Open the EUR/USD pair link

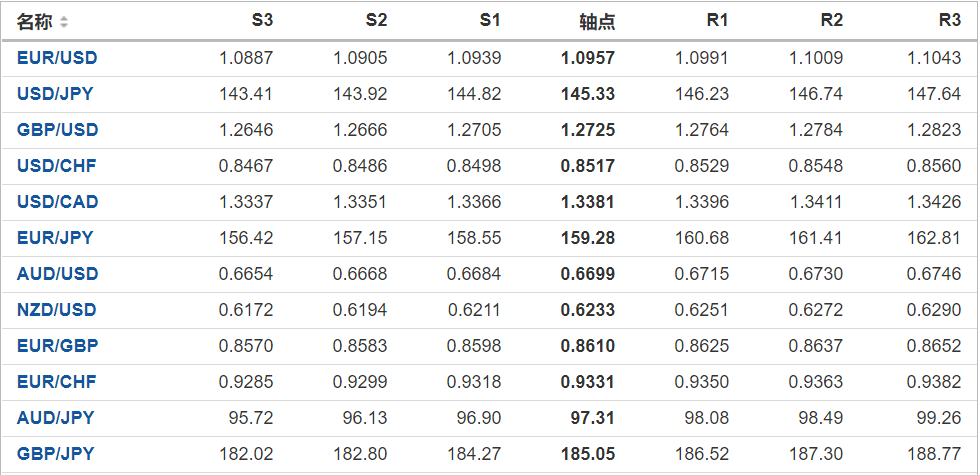pos(57,58)
